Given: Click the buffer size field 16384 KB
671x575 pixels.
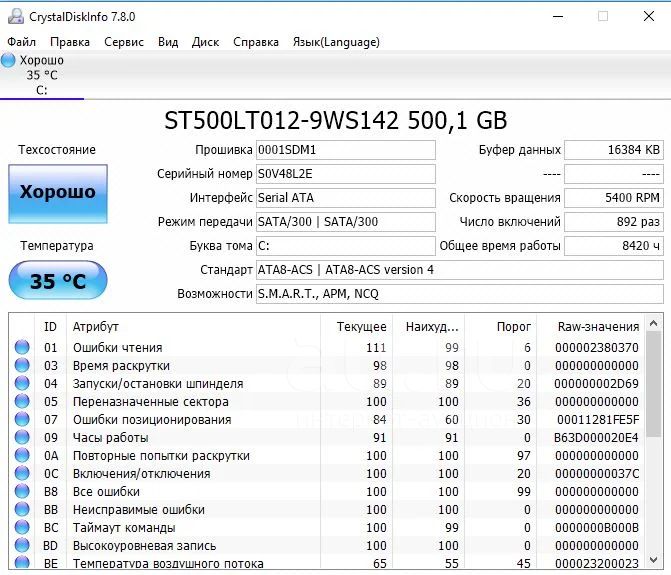Looking at the screenshot, I should click(614, 150).
